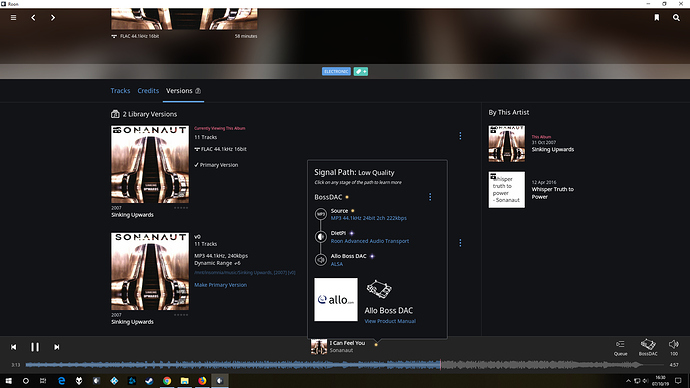
Task: Add a tag with the green tag button
Action: [361, 71]
